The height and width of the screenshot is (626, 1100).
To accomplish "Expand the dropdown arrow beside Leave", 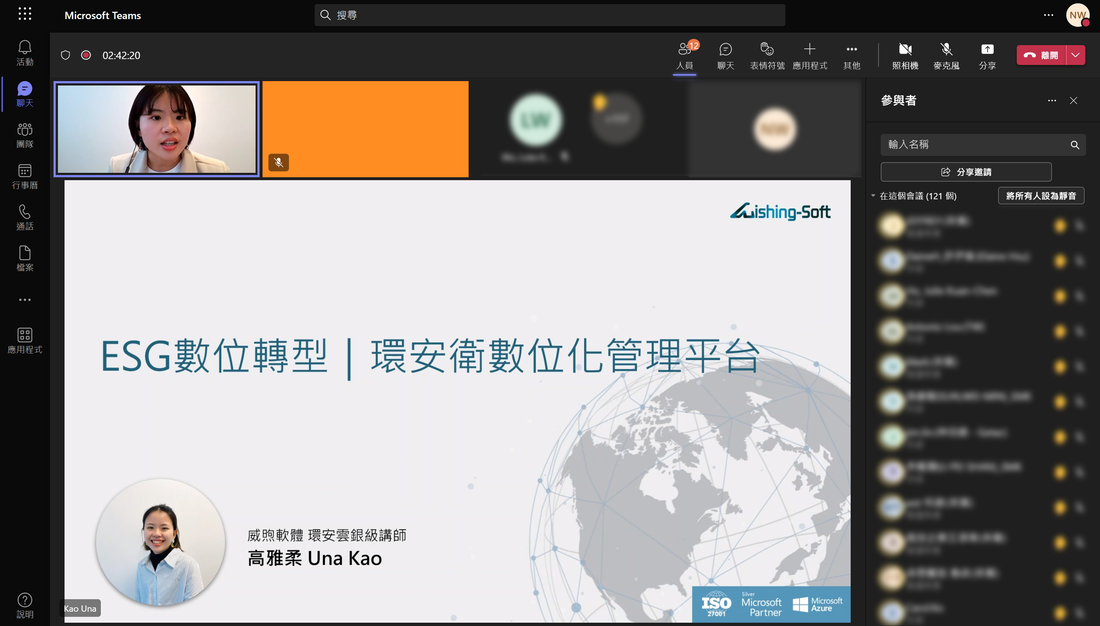I will (1076, 55).
